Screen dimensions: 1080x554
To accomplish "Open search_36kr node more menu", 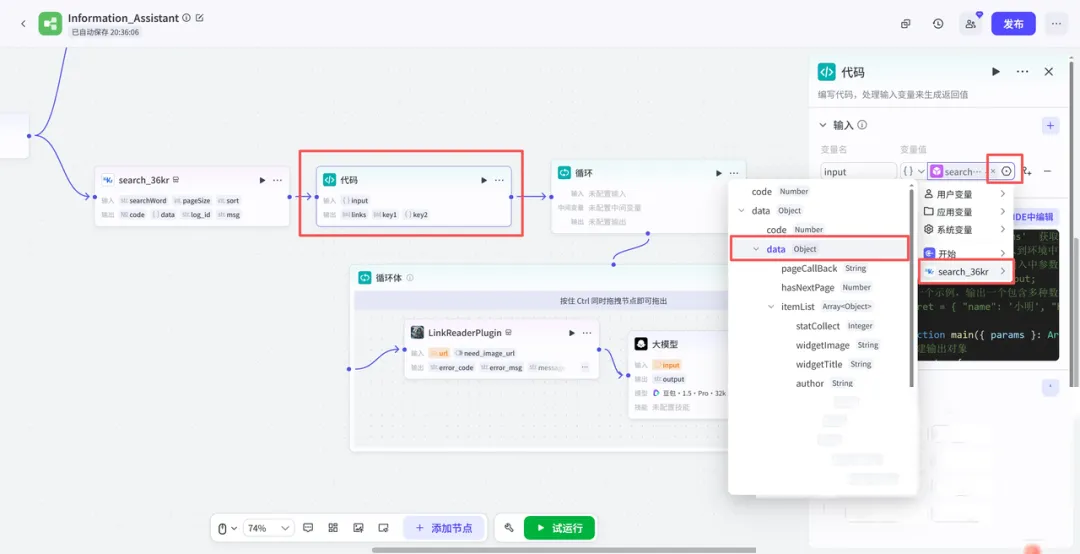I will 278,180.
